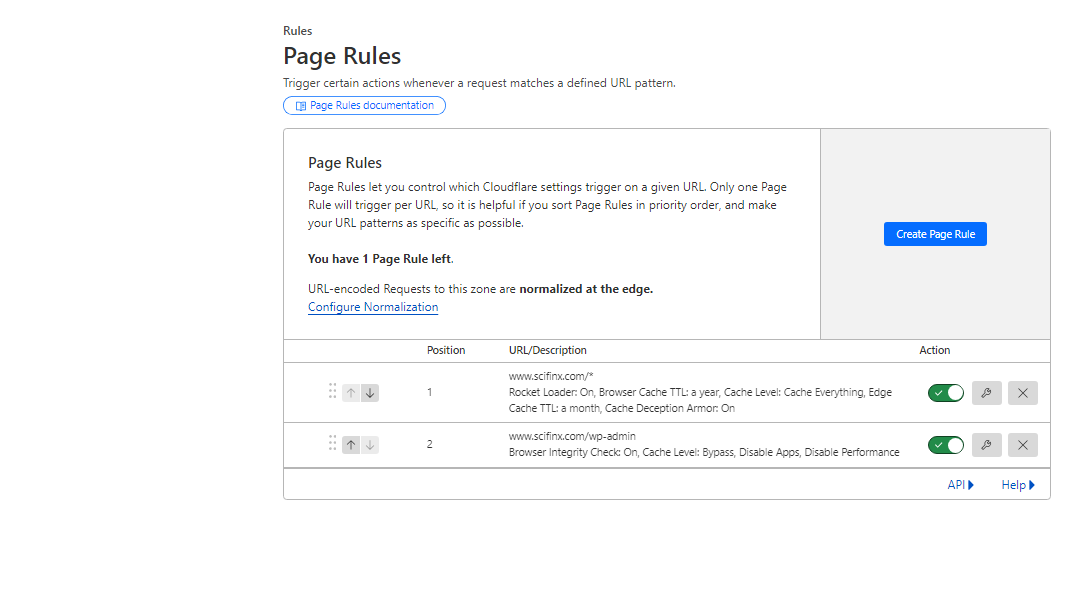
Task: Move wp-admin rule up
Action: click(x=351, y=445)
